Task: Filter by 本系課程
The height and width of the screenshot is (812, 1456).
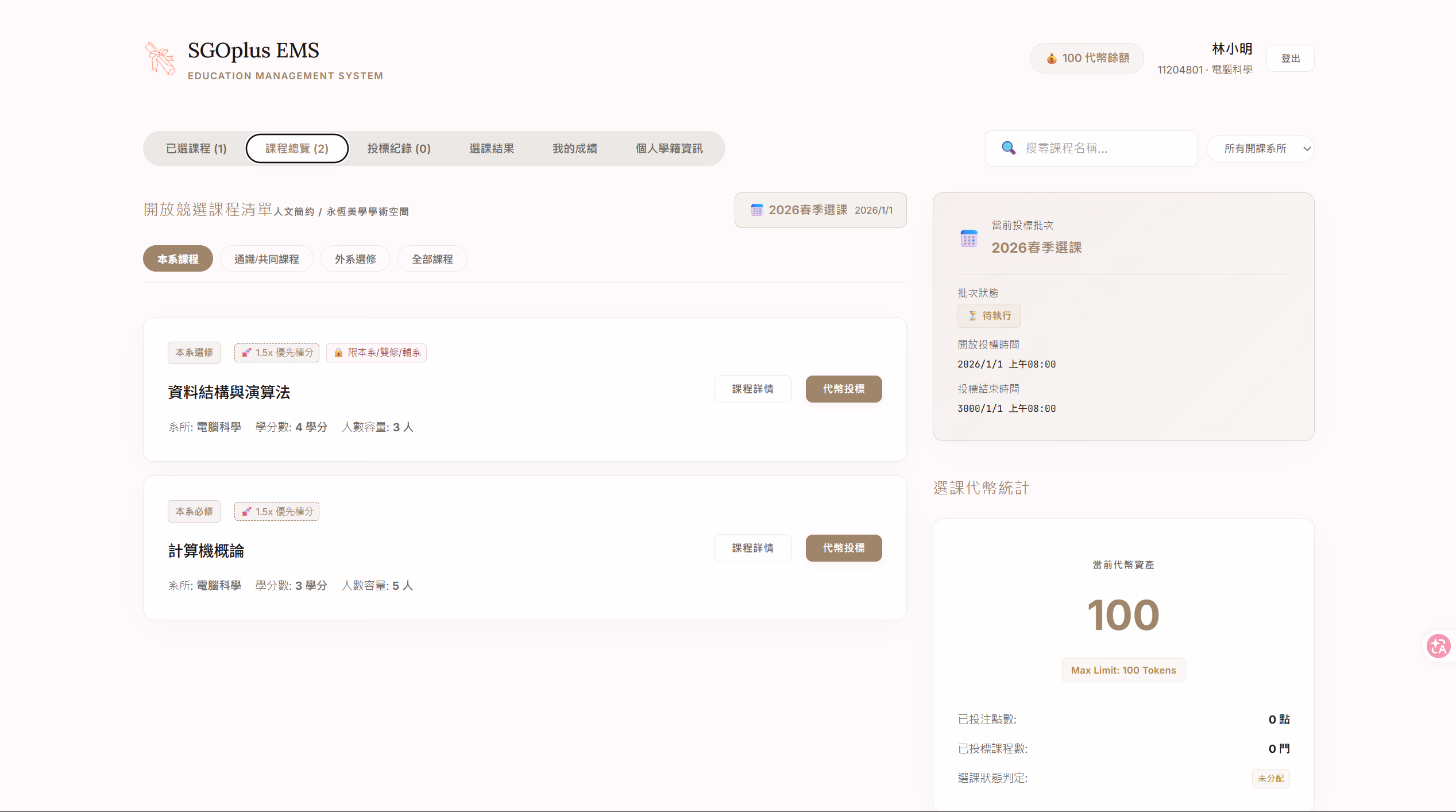Action: pyautogui.click(x=178, y=259)
